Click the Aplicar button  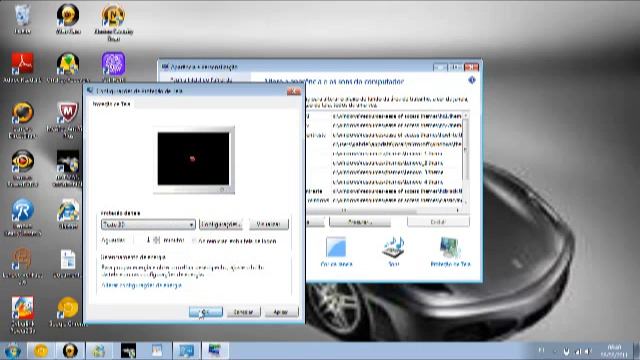coord(281,312)
